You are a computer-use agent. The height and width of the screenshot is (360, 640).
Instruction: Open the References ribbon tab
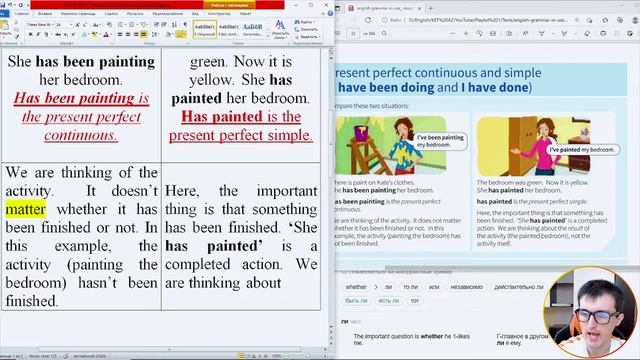pyautogui.click(x=111, y=13)
